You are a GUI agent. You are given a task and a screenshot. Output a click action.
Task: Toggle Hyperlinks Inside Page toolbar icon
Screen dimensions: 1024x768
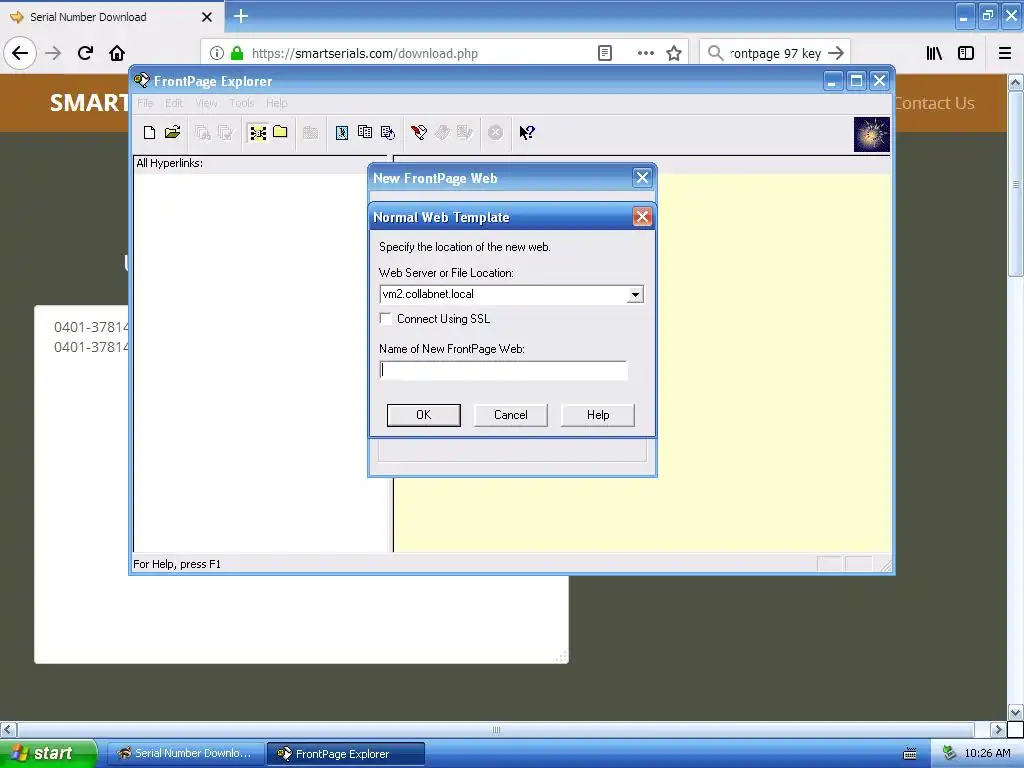388,133
